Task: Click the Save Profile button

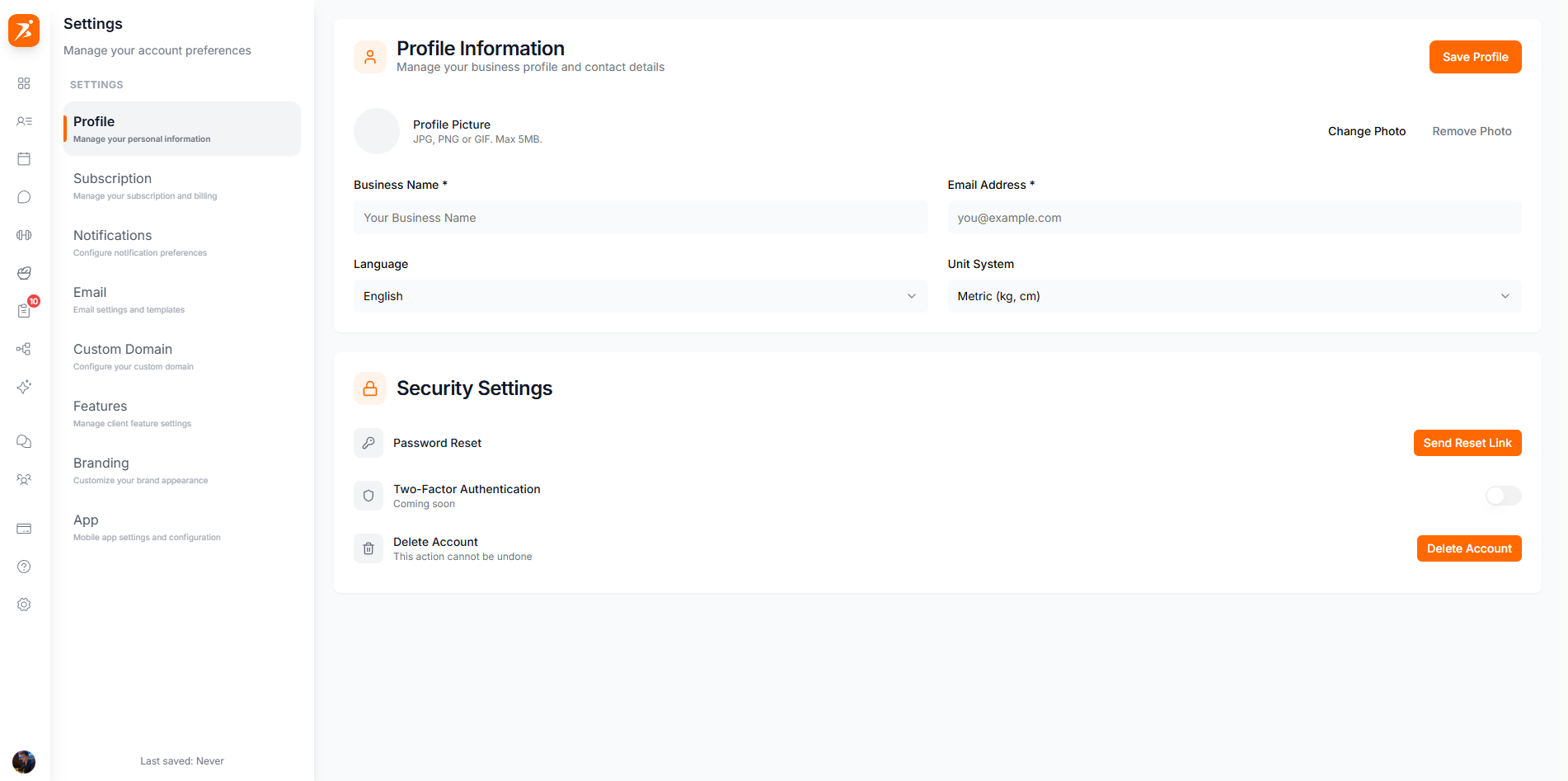Action: coord(1475,57)
